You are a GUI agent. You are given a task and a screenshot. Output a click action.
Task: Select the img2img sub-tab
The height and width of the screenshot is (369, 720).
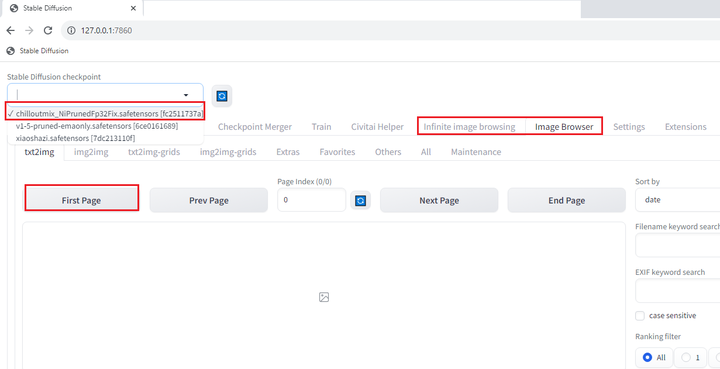point(91,152)
